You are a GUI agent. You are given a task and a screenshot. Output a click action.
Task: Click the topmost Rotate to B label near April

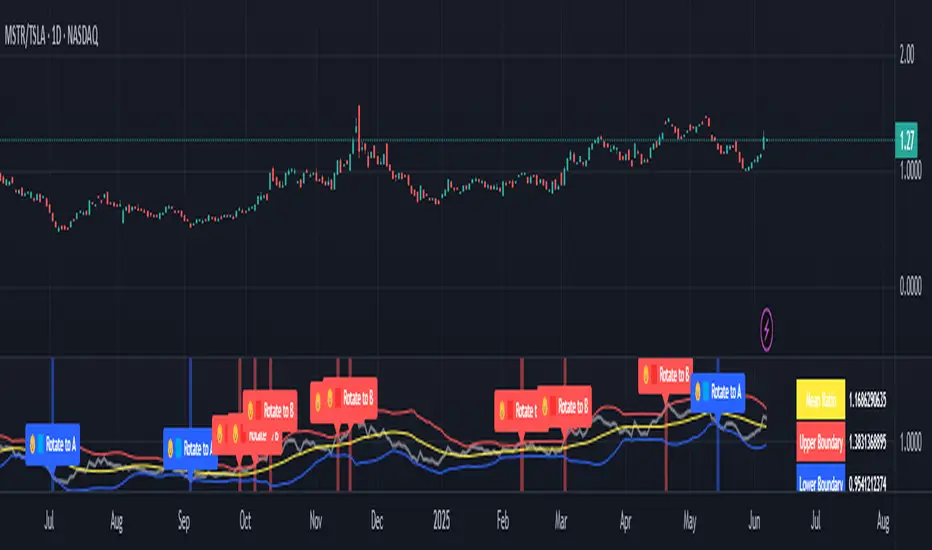pyautogui.click(x=665, y=375)
